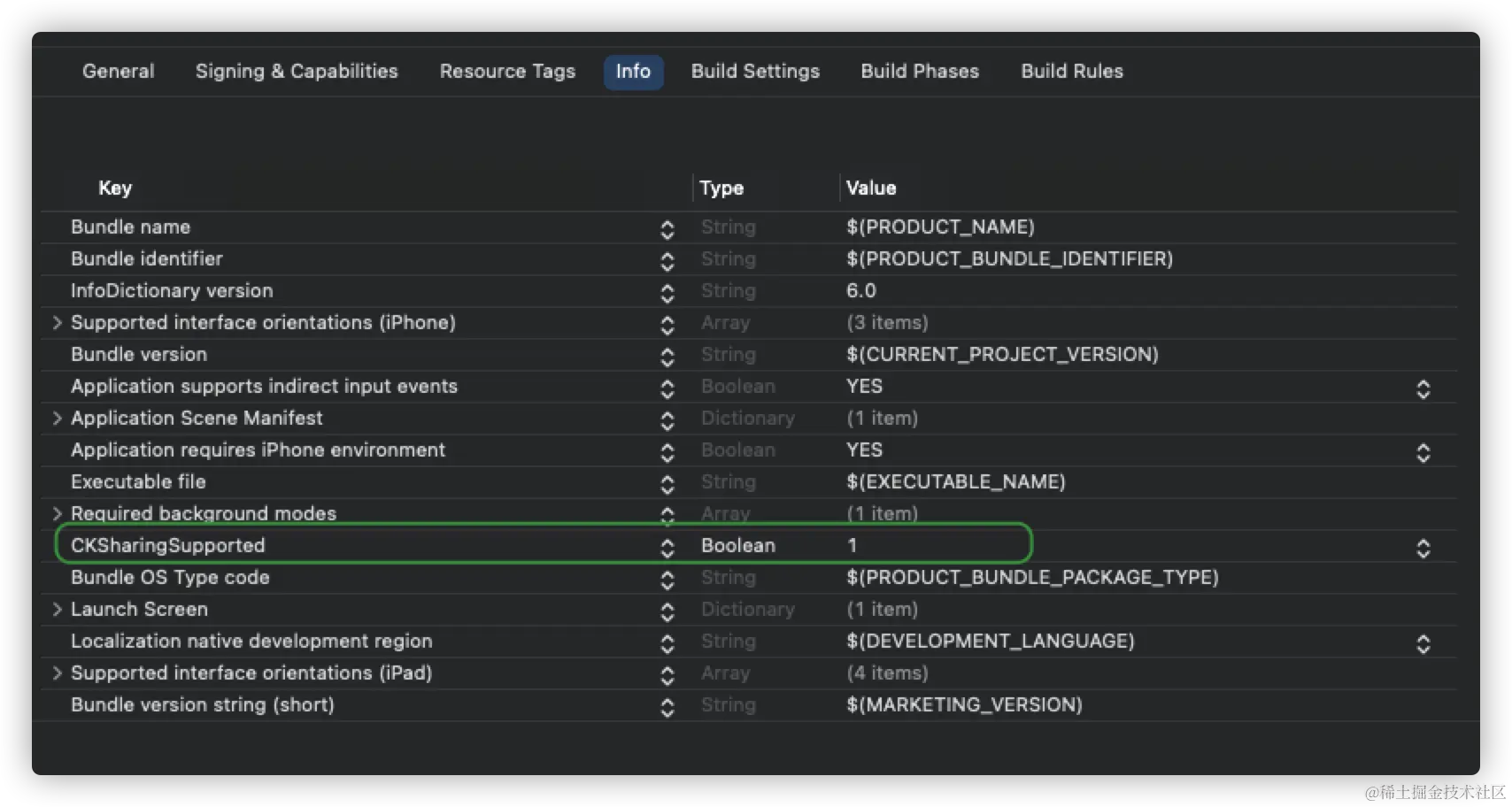
Task: Click the Bundle version value field
Action: (1001, 355)
